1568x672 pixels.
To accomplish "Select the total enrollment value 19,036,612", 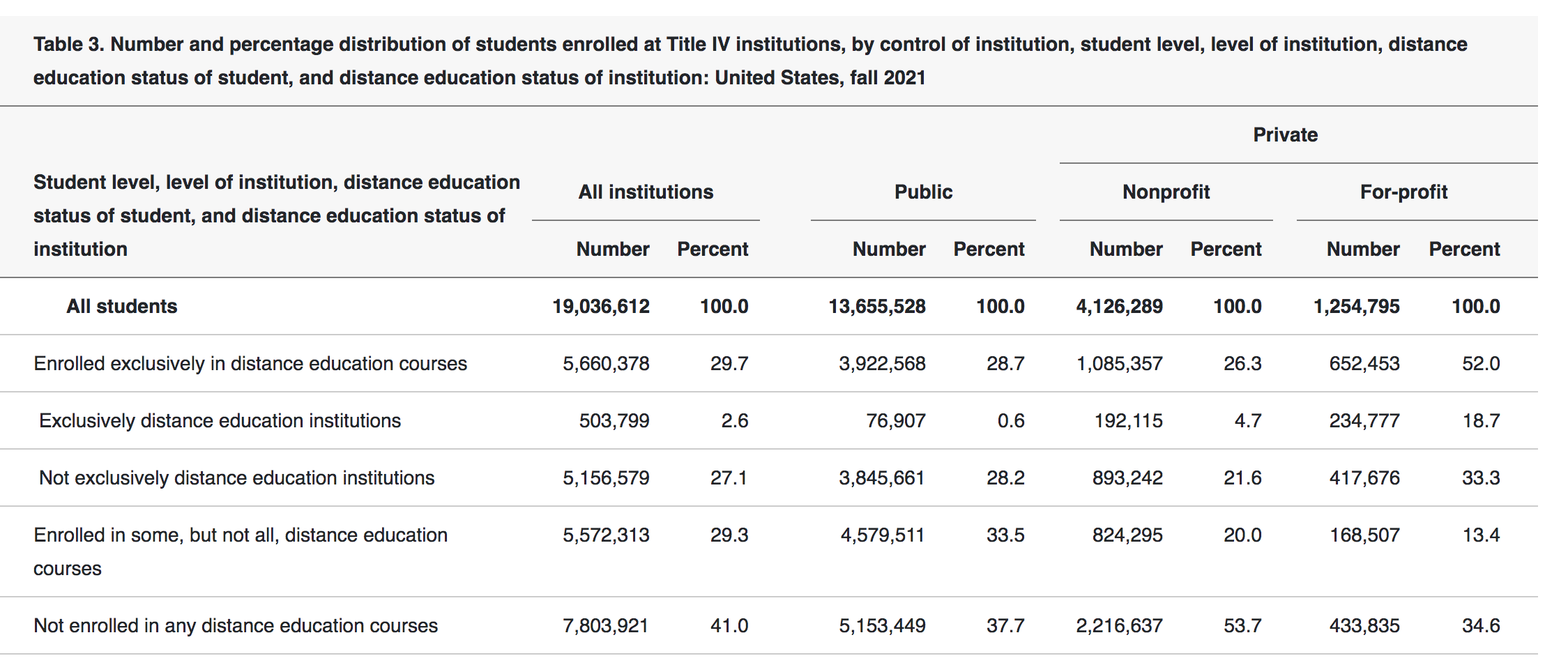I will pyautogui.click(x=600, y=306).
